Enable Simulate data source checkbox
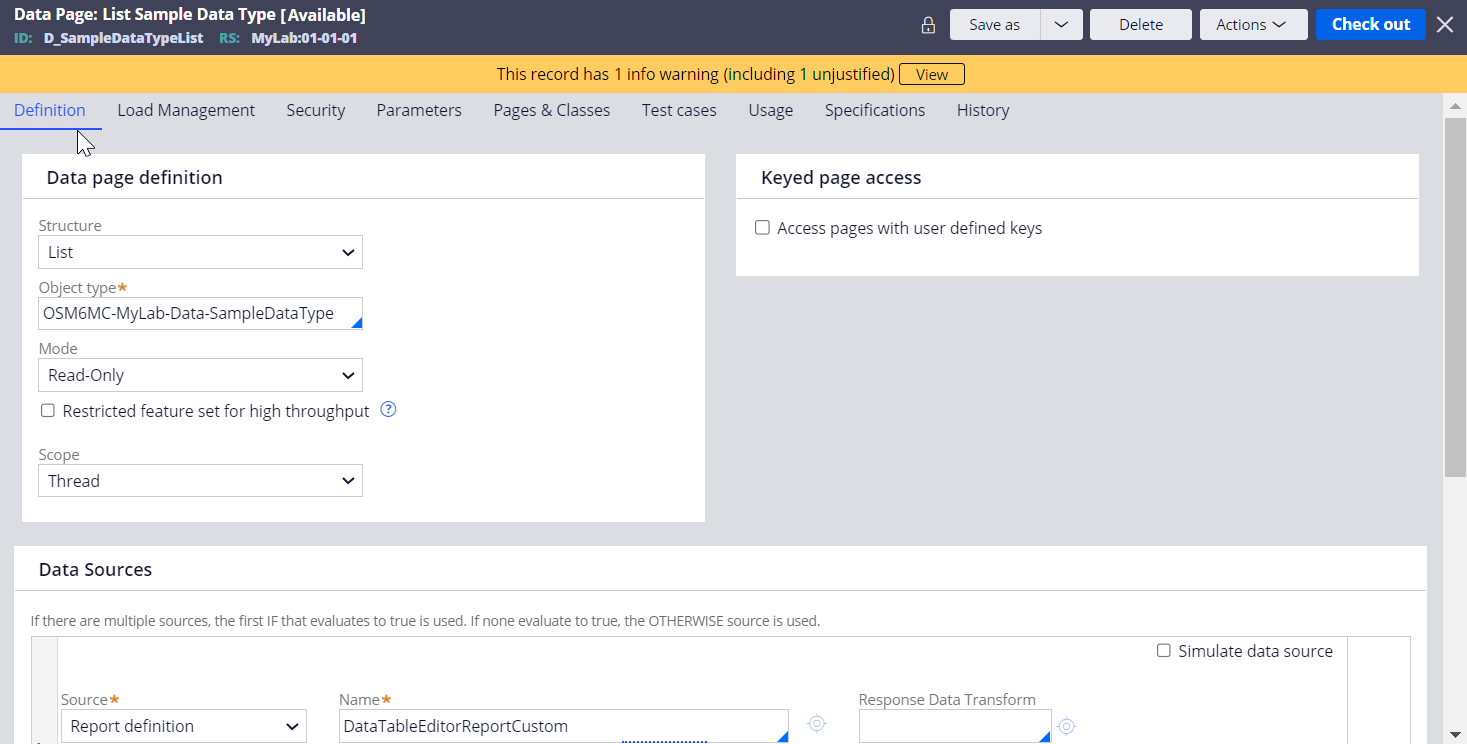 pyautogui.click(x=1164, y=651)
